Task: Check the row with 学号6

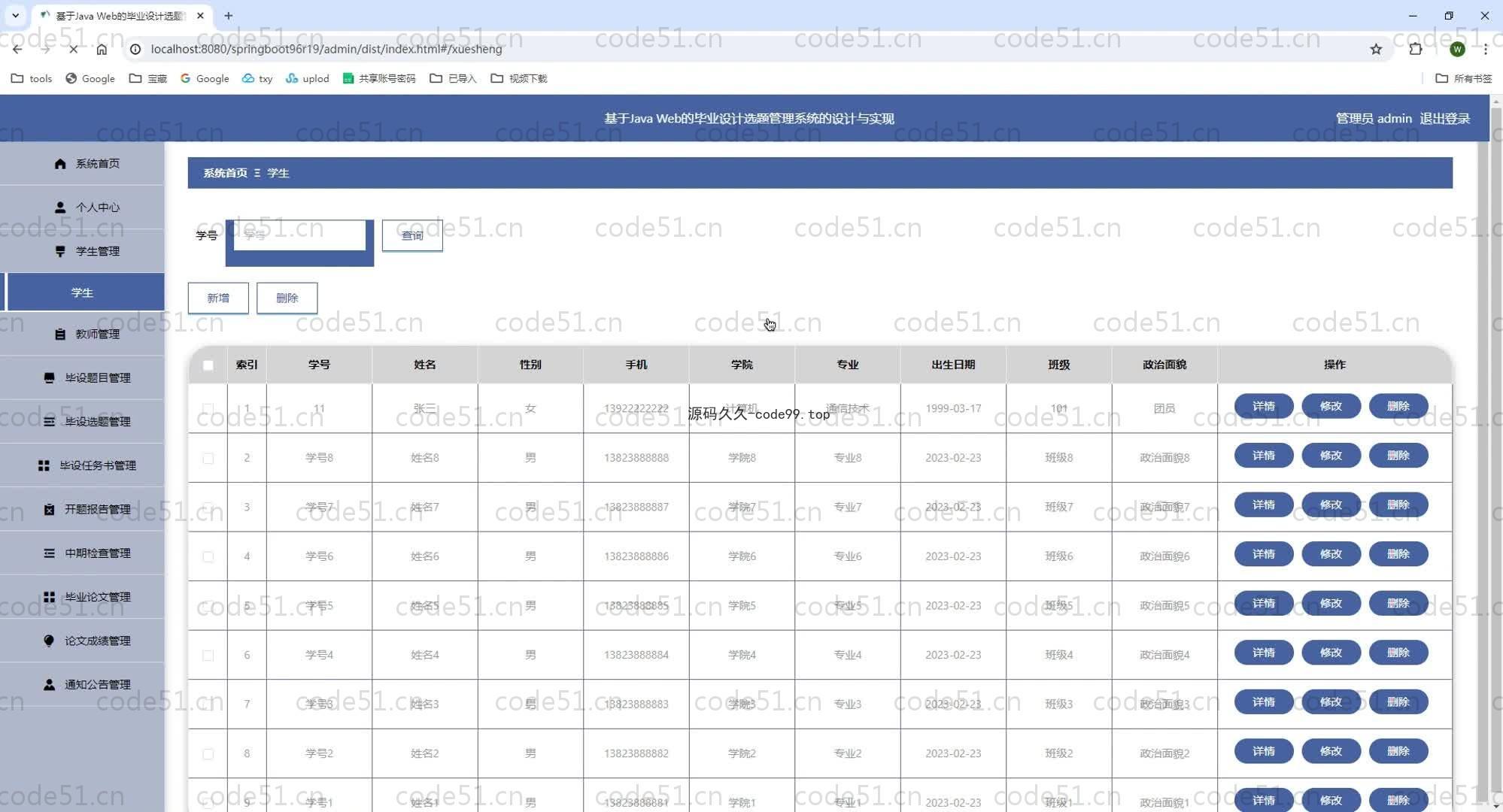Action: (x=208, y=557)
